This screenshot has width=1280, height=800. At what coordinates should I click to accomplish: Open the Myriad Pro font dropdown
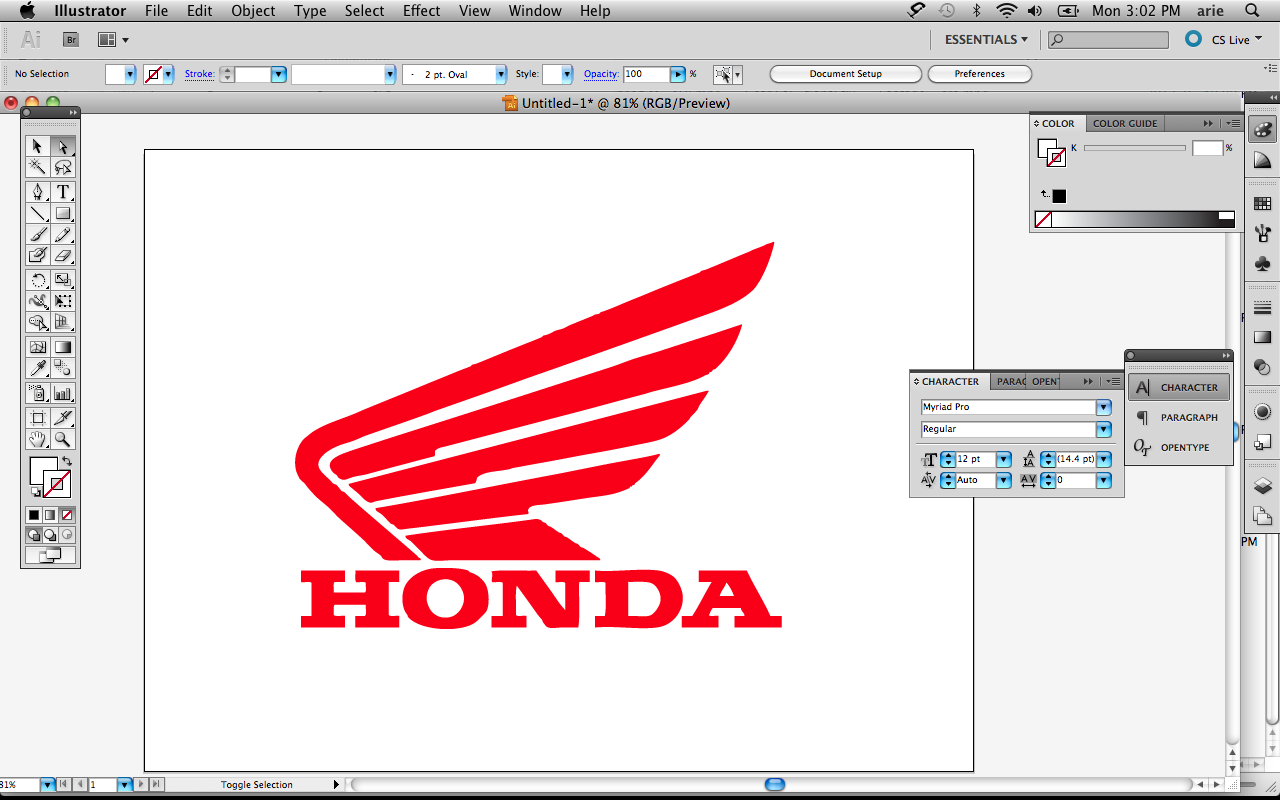pyautogui.click(x=1102, y=407)
